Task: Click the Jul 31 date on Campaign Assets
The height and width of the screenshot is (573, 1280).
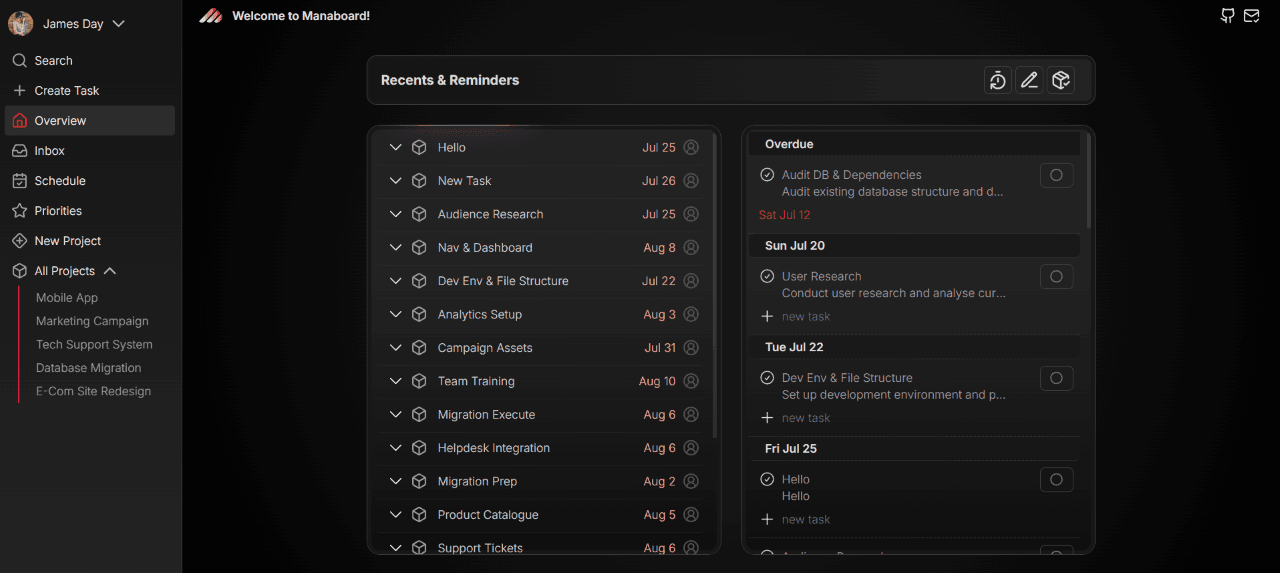Action: tap(660, 348)
